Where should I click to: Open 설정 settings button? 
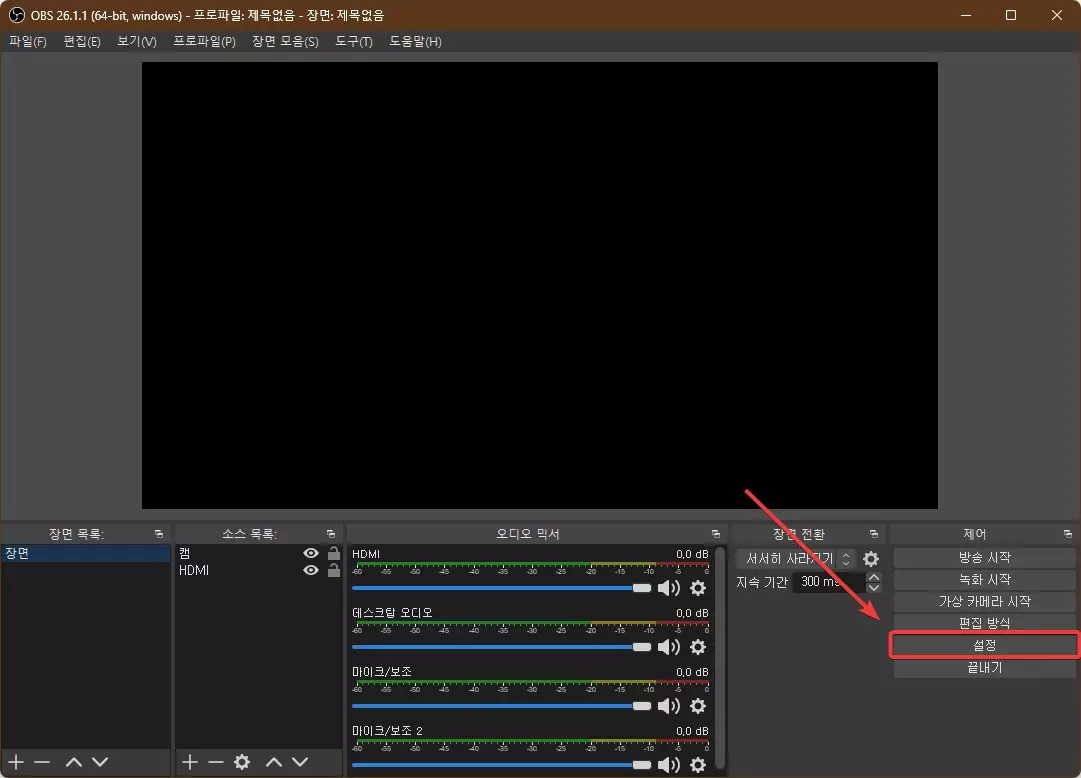point(984,646)
